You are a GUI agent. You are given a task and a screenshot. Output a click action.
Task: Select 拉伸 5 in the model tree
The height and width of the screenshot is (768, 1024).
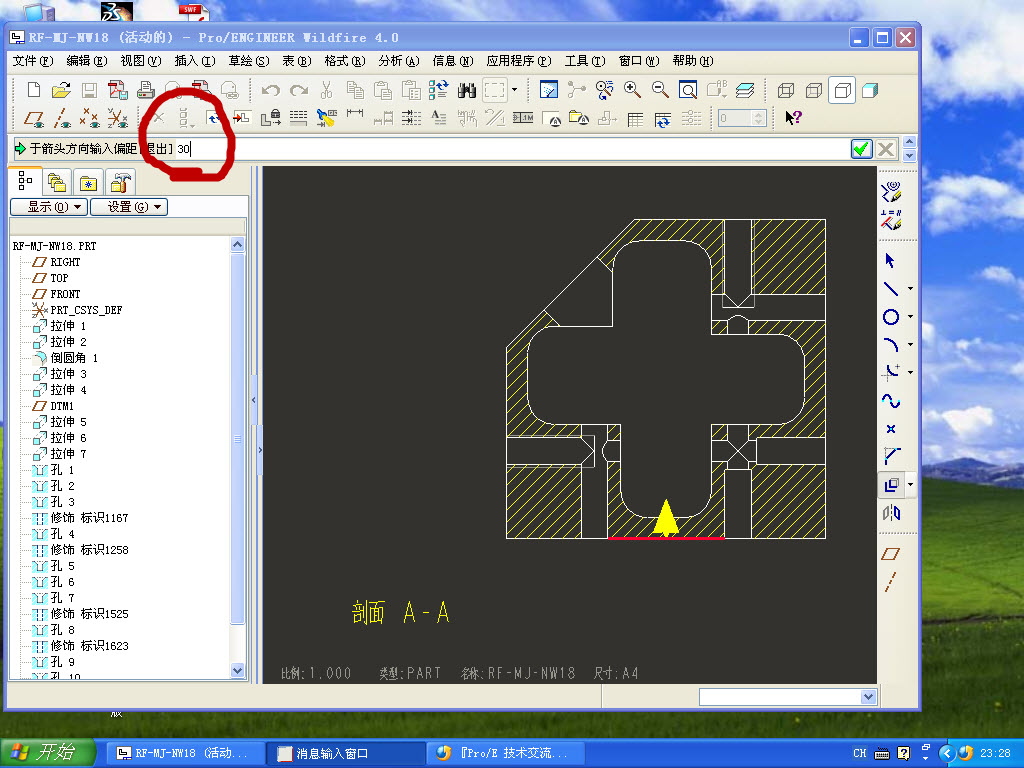[x=69, y=422]
